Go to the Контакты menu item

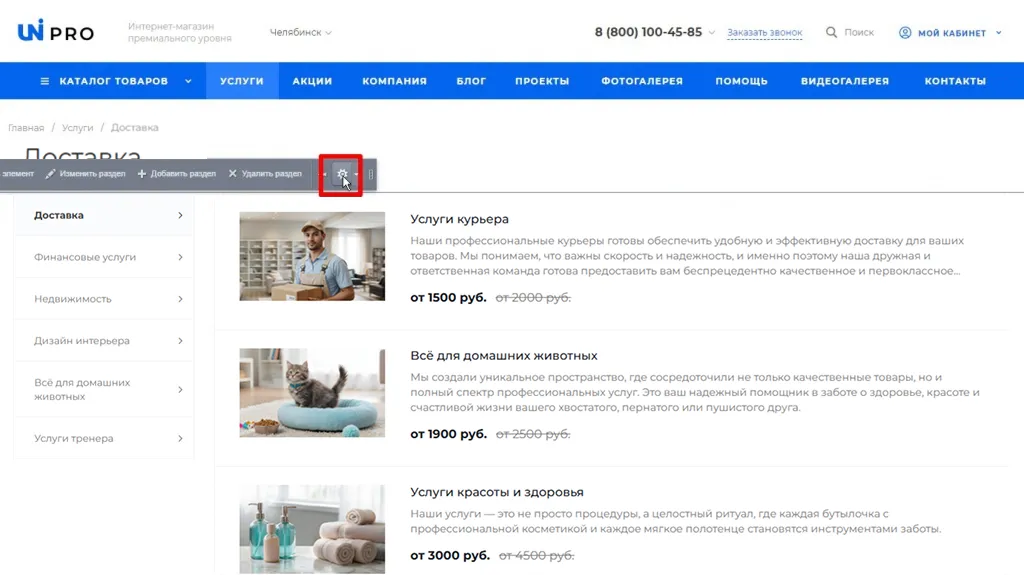(955, 81)
